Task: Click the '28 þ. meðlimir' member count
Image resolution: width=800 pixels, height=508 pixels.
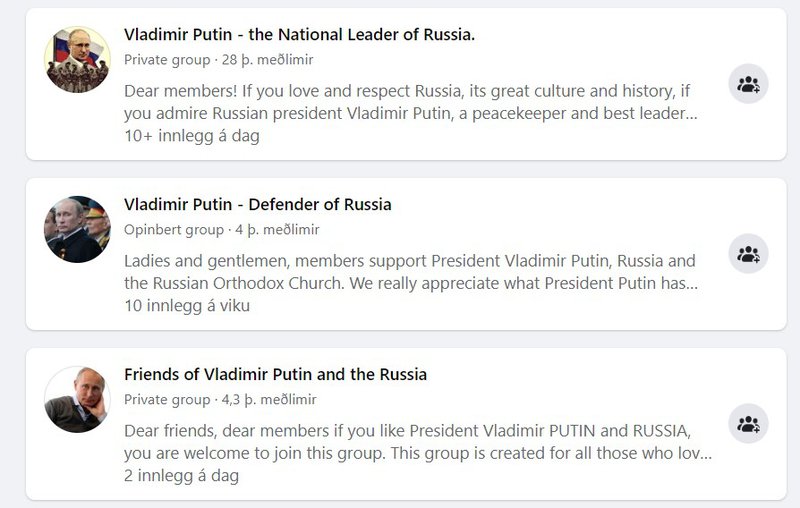Action: [x=265, y=60]
